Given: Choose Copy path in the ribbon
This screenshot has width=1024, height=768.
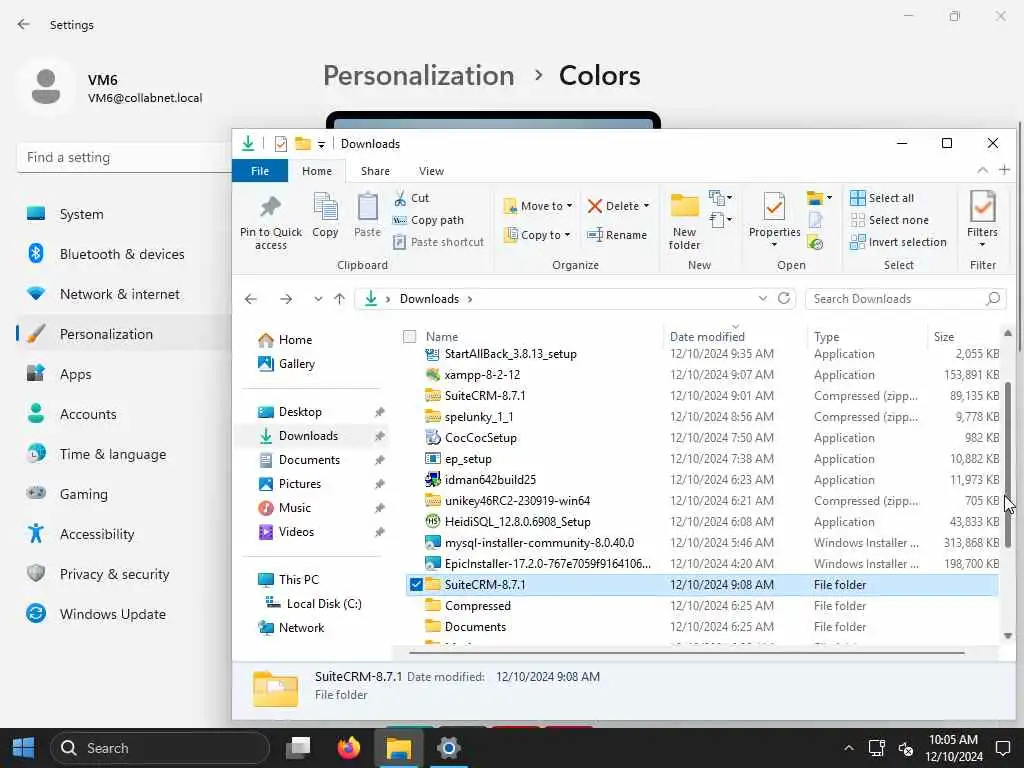Looking at the screenshot, I should [x=428, y=220].
